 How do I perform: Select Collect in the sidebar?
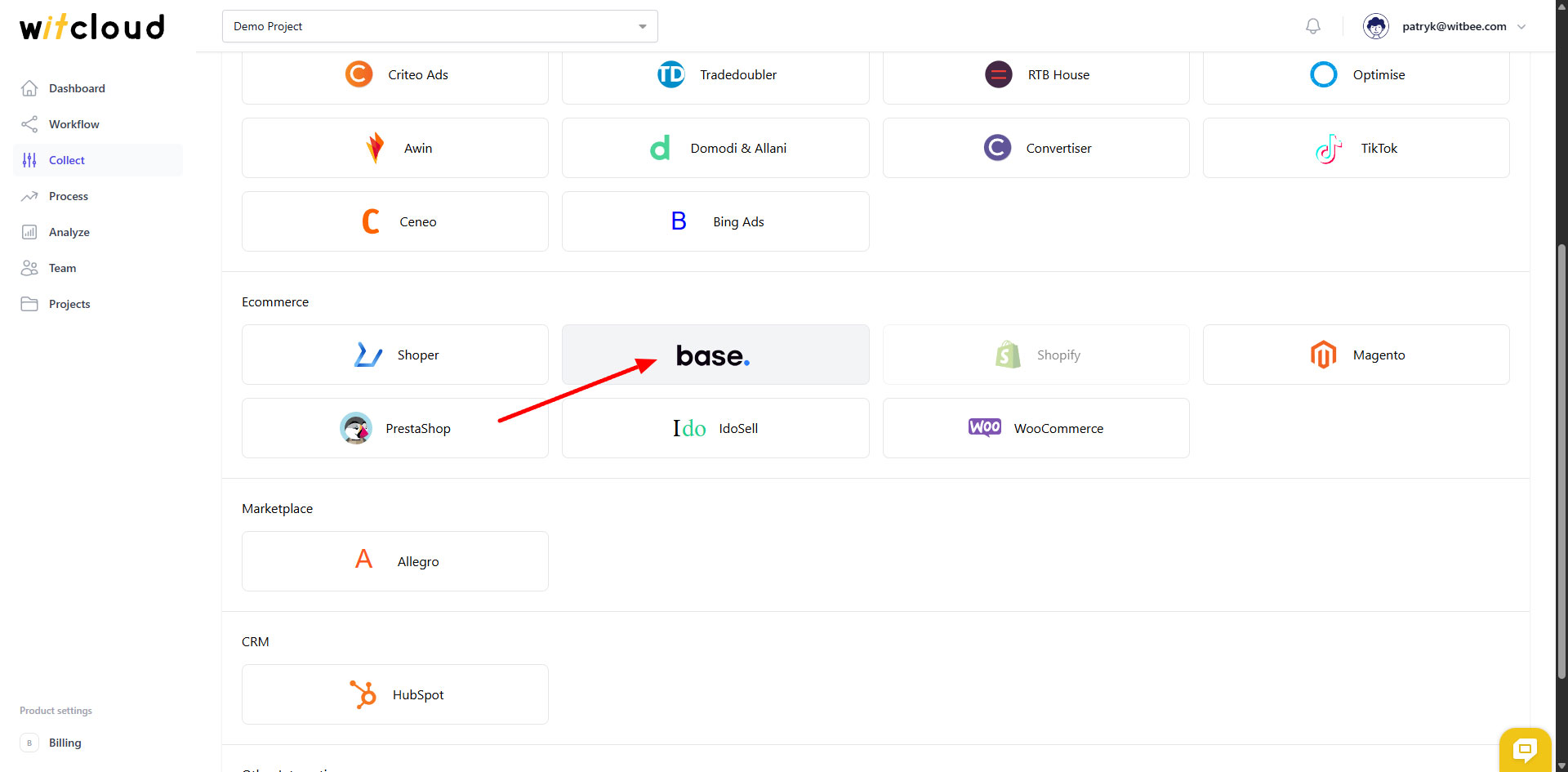pos(98,160)
